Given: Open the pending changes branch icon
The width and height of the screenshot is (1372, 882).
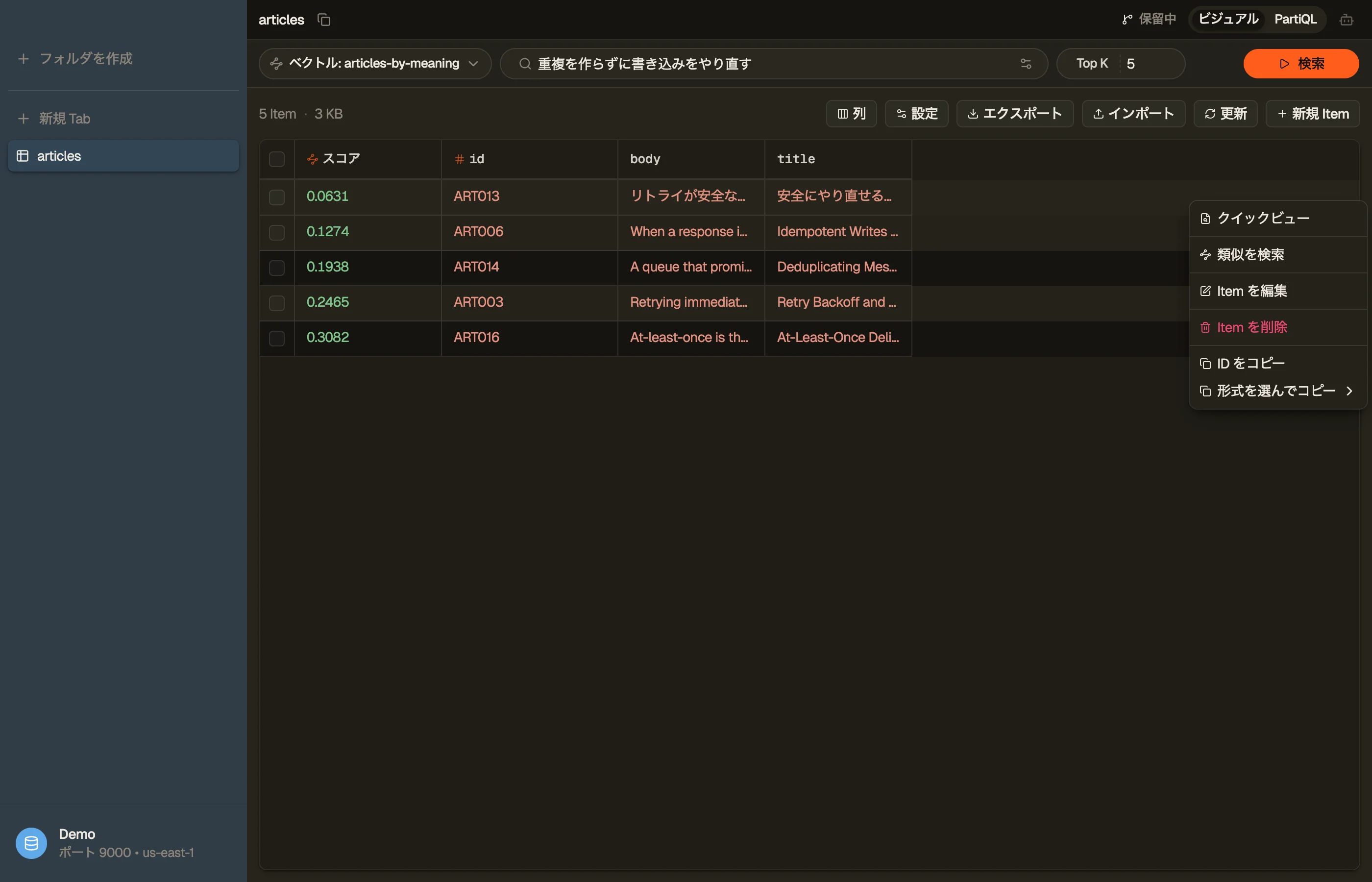Looking at the screenshot, I should tap(1127, 20).
